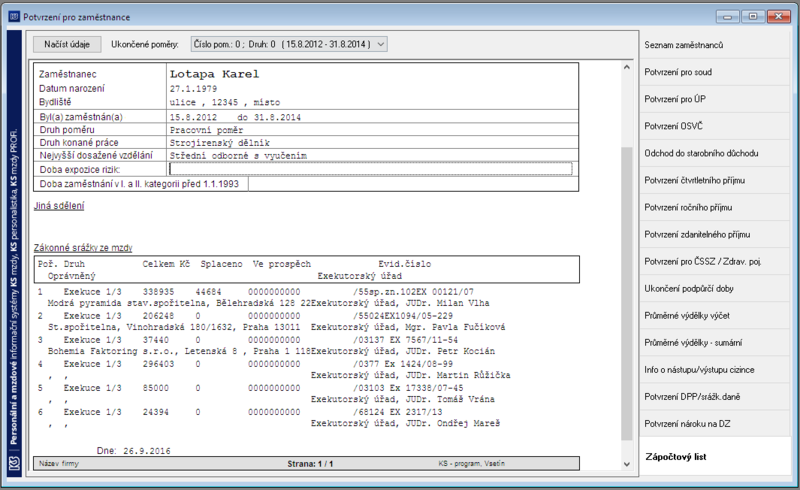
Task: Click employee name Lotapa Karel
Action: [214, 74]
